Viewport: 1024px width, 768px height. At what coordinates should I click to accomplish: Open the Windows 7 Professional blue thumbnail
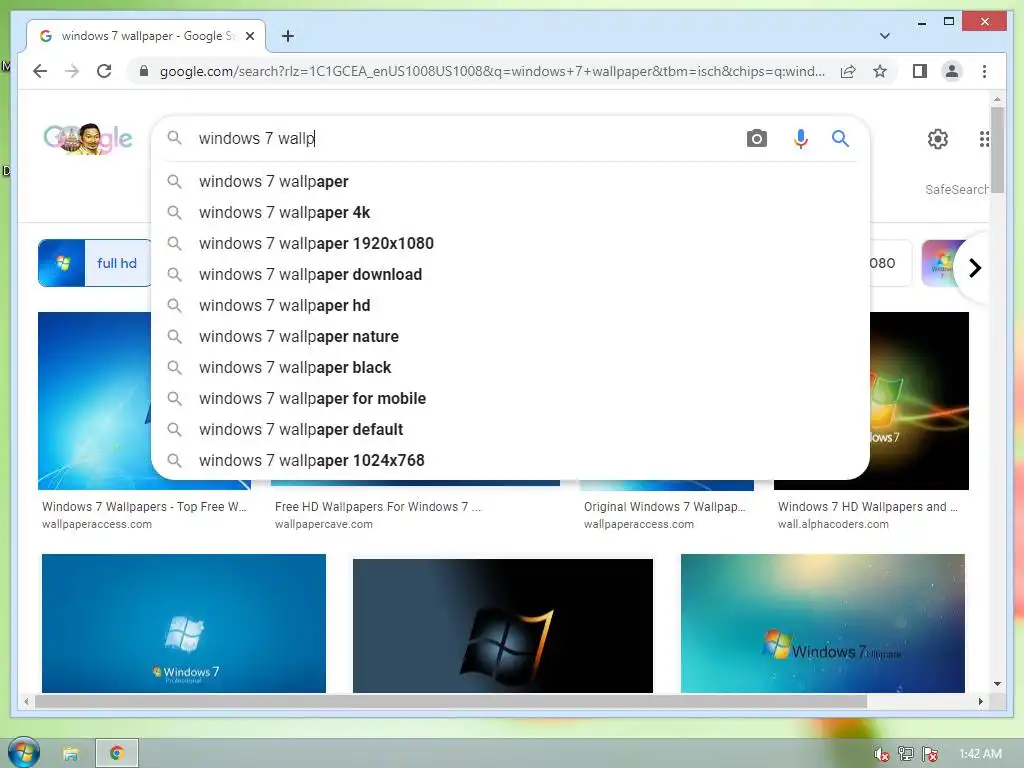[x=184, y=623]
